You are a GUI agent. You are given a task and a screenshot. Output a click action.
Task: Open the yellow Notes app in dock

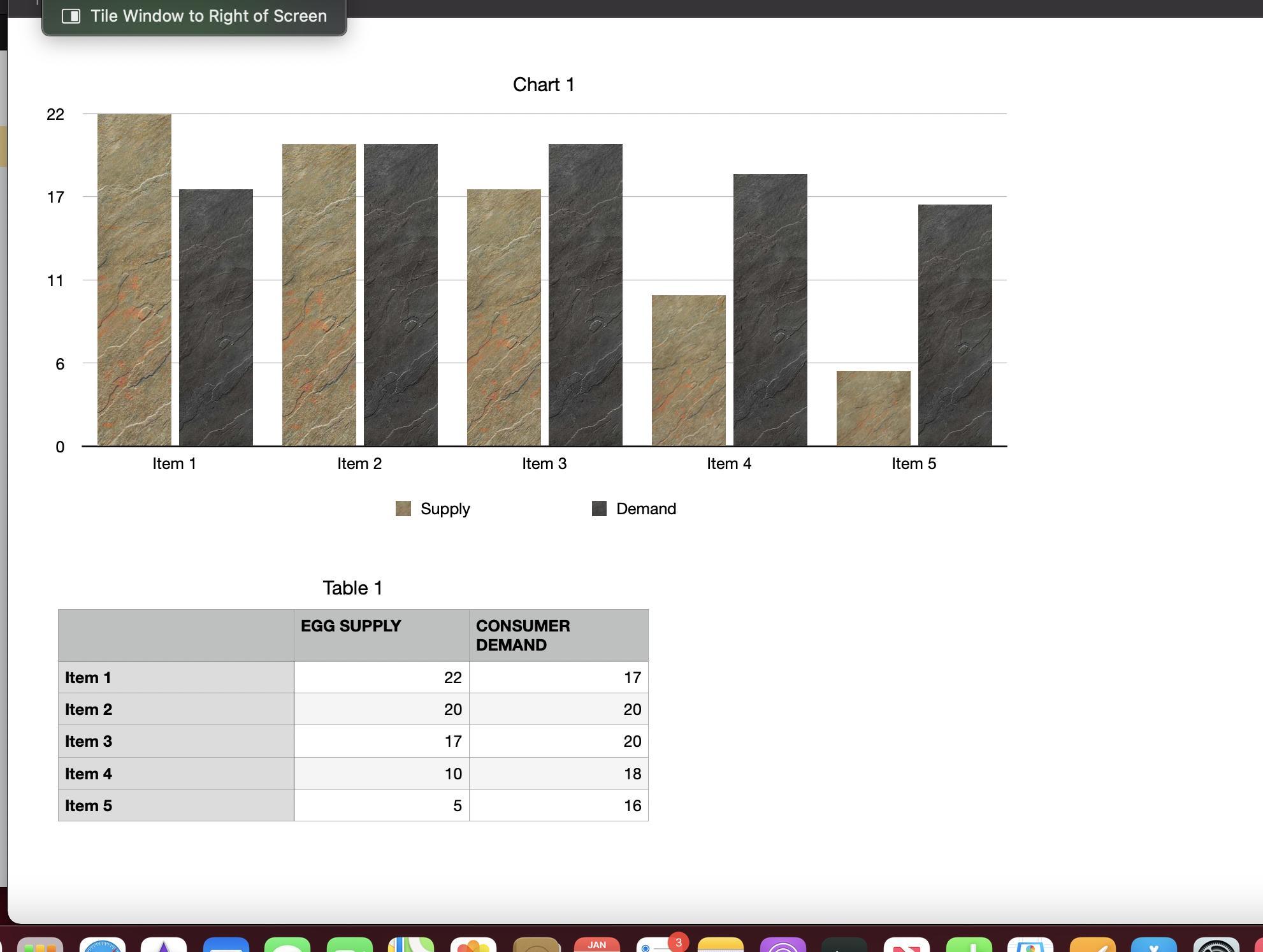720,946
